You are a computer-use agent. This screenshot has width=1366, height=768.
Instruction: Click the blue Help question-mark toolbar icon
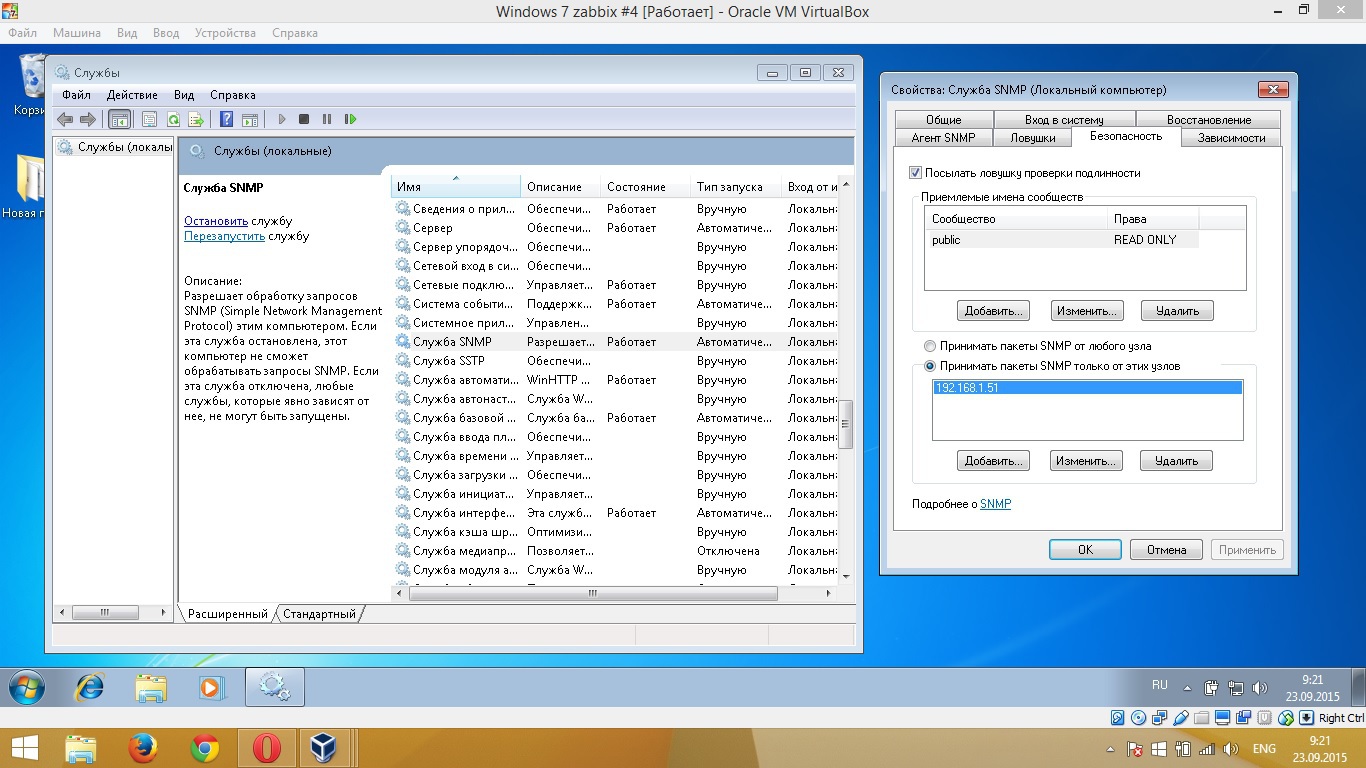[x=227, y=119]
